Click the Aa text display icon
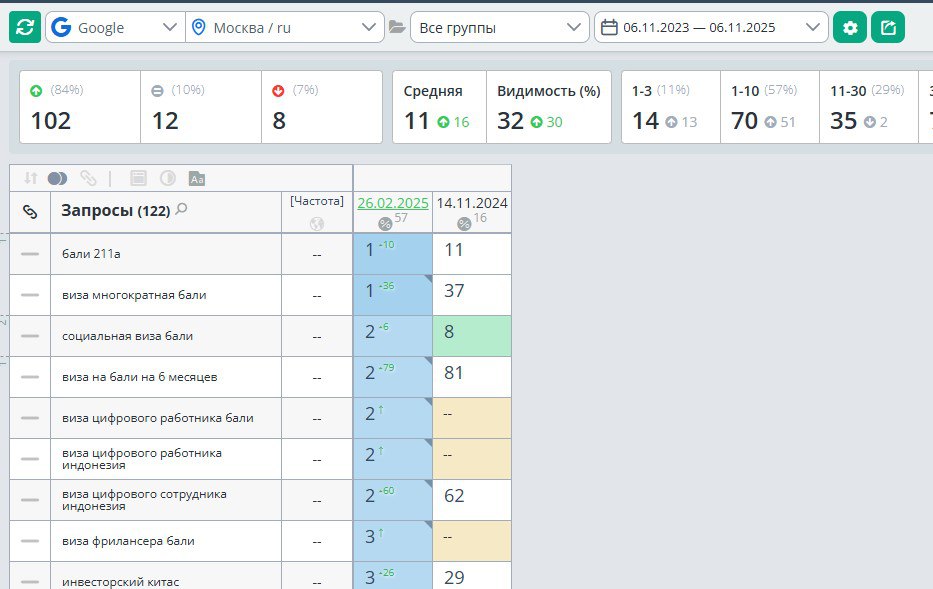Viewport: 933px width, 589px height. [x=197, y=178]
